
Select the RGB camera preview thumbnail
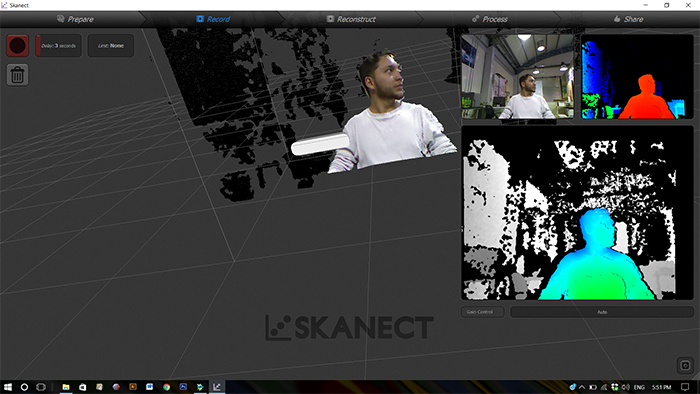[x=518, y=77]
